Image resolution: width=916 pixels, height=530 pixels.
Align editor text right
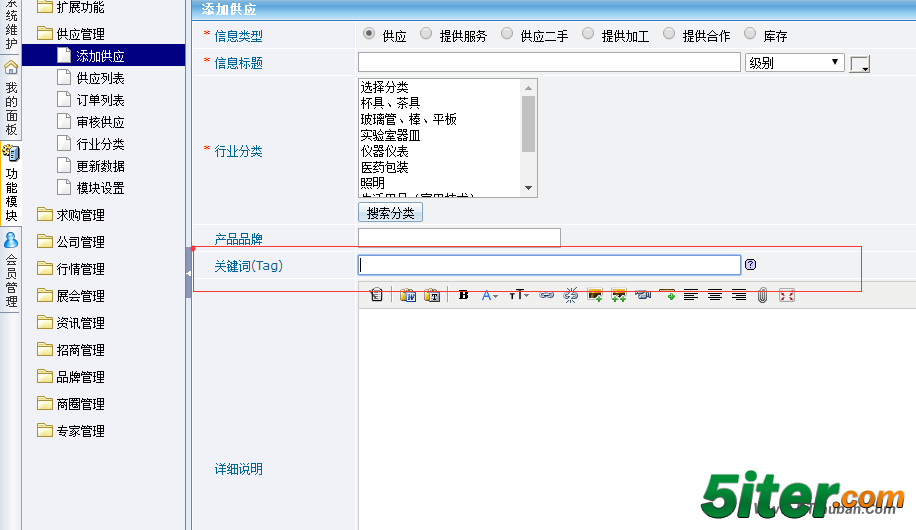(739, 295)
